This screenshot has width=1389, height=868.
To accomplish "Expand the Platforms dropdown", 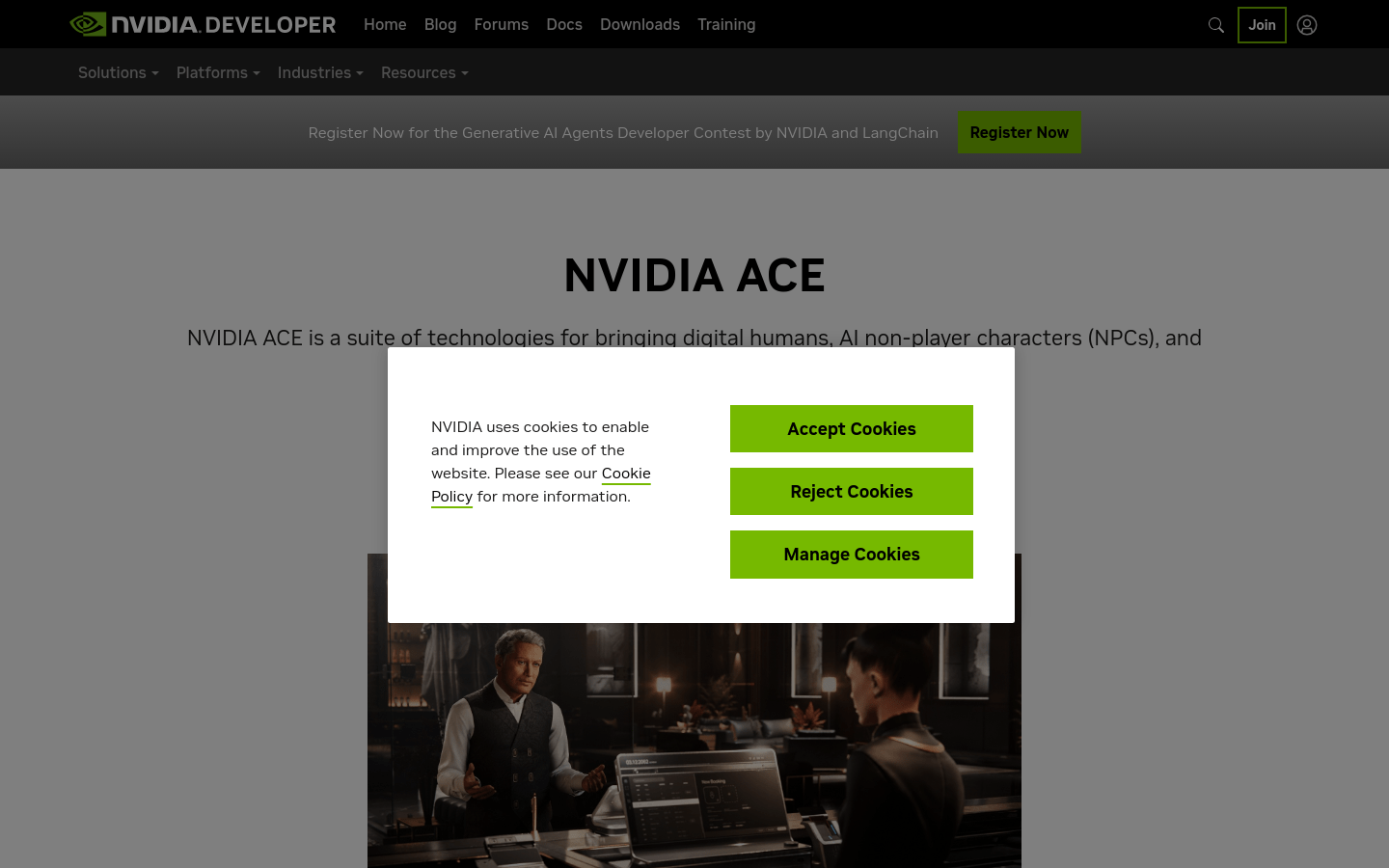I will pyautogui.click(x=218, y=72).
